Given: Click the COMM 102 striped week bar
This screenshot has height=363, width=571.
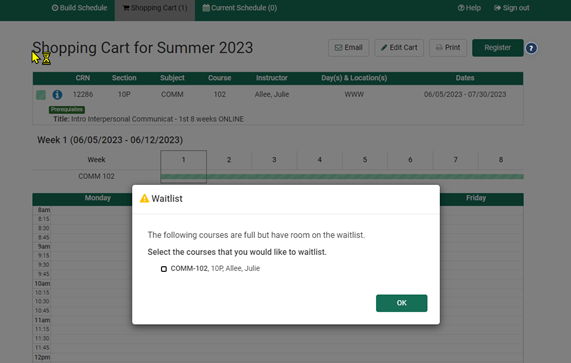Looking at the screenshot, I should (342, 177).
